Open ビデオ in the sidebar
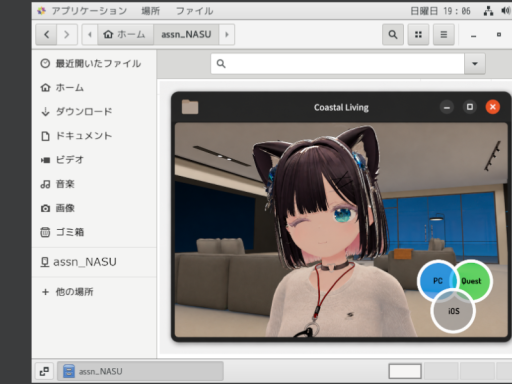 94,160
